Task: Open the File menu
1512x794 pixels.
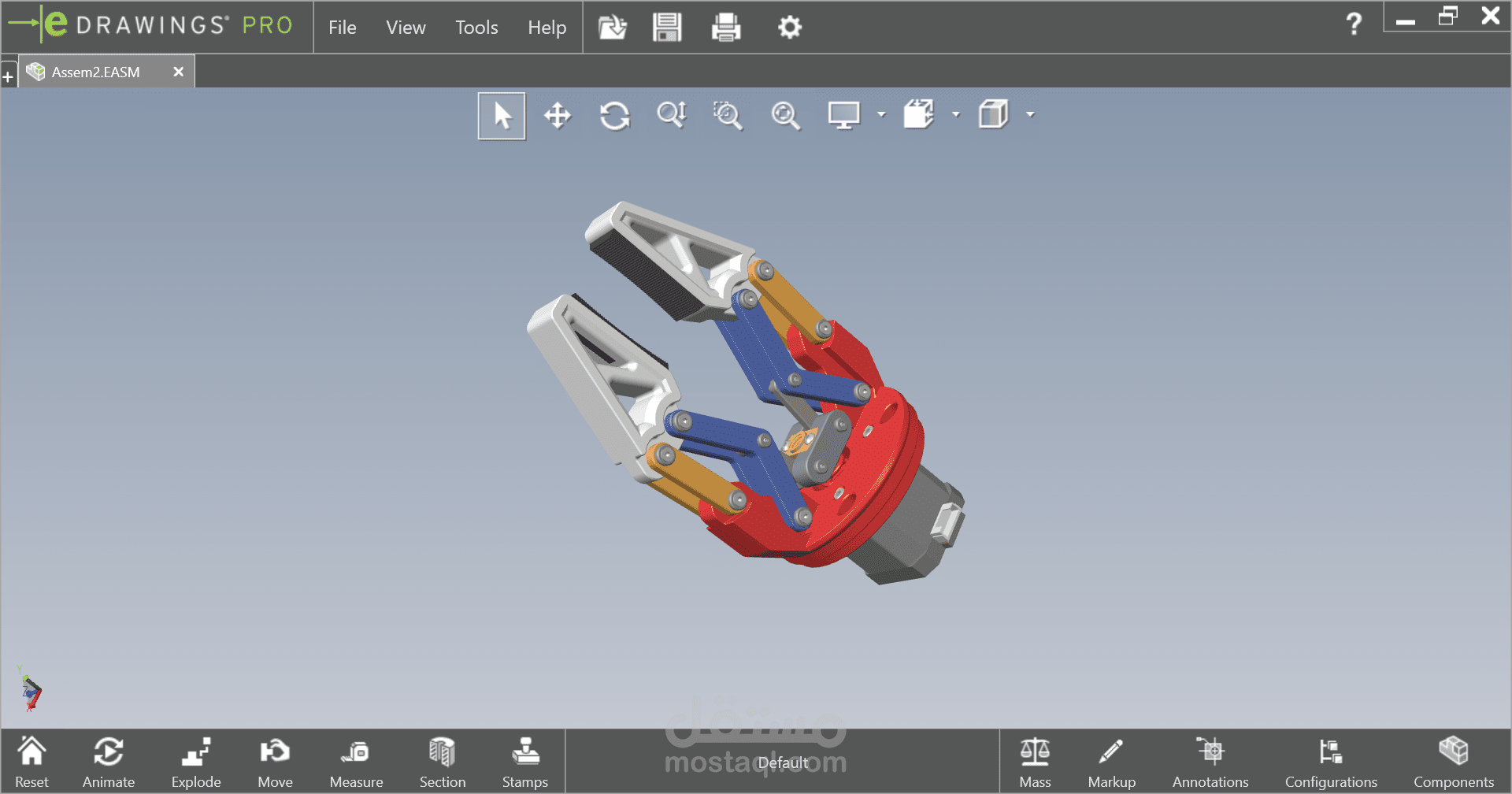Action: point(343,28)
